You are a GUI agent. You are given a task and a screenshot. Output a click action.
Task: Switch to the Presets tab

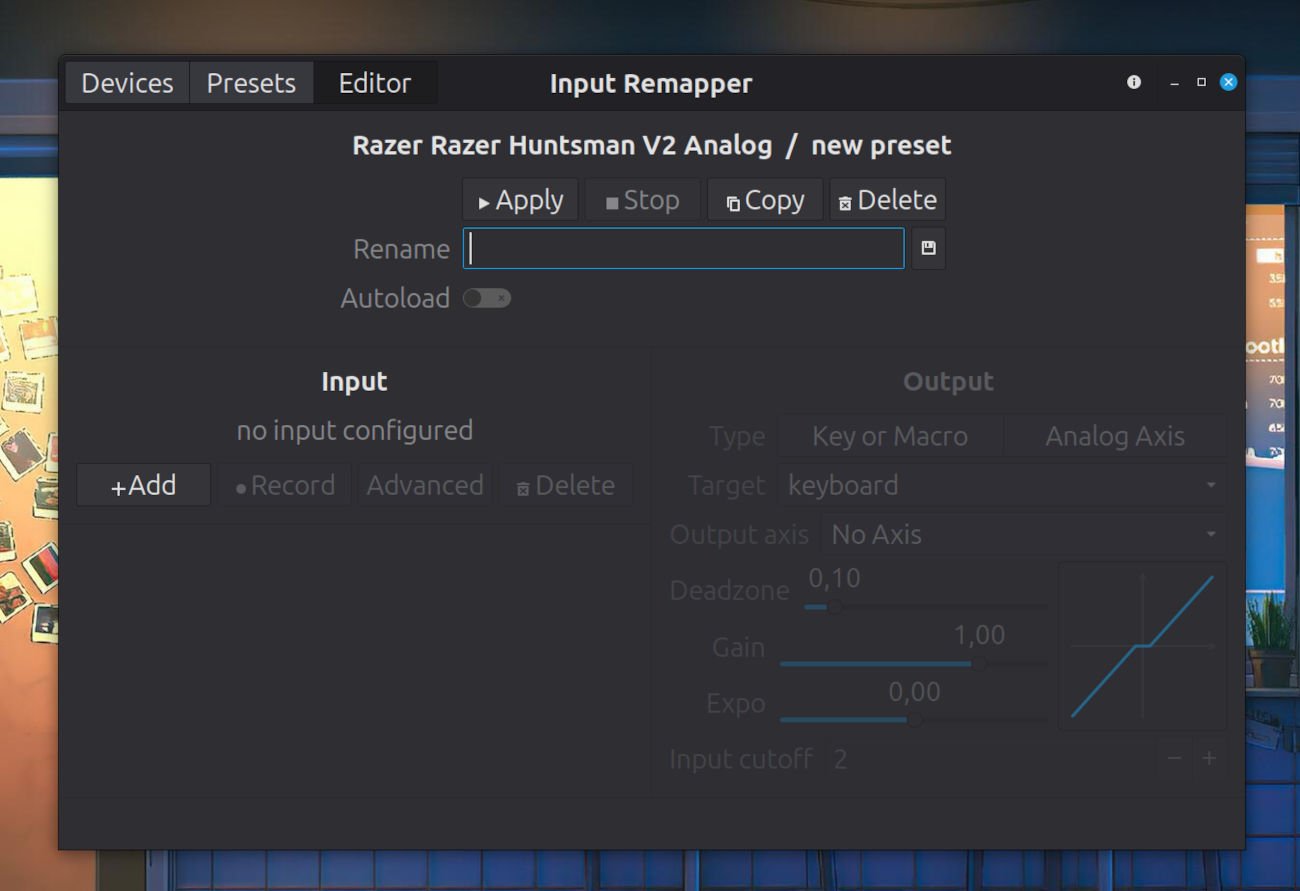click(x=251, y=83)
